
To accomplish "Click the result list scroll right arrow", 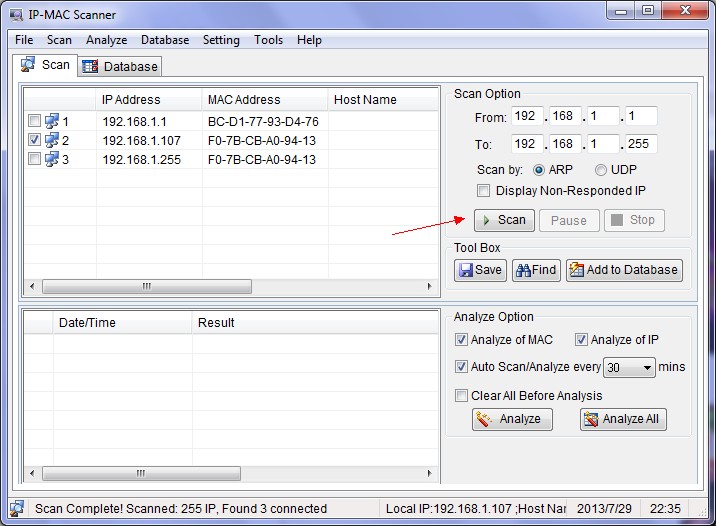I will [x=430, y=473].
